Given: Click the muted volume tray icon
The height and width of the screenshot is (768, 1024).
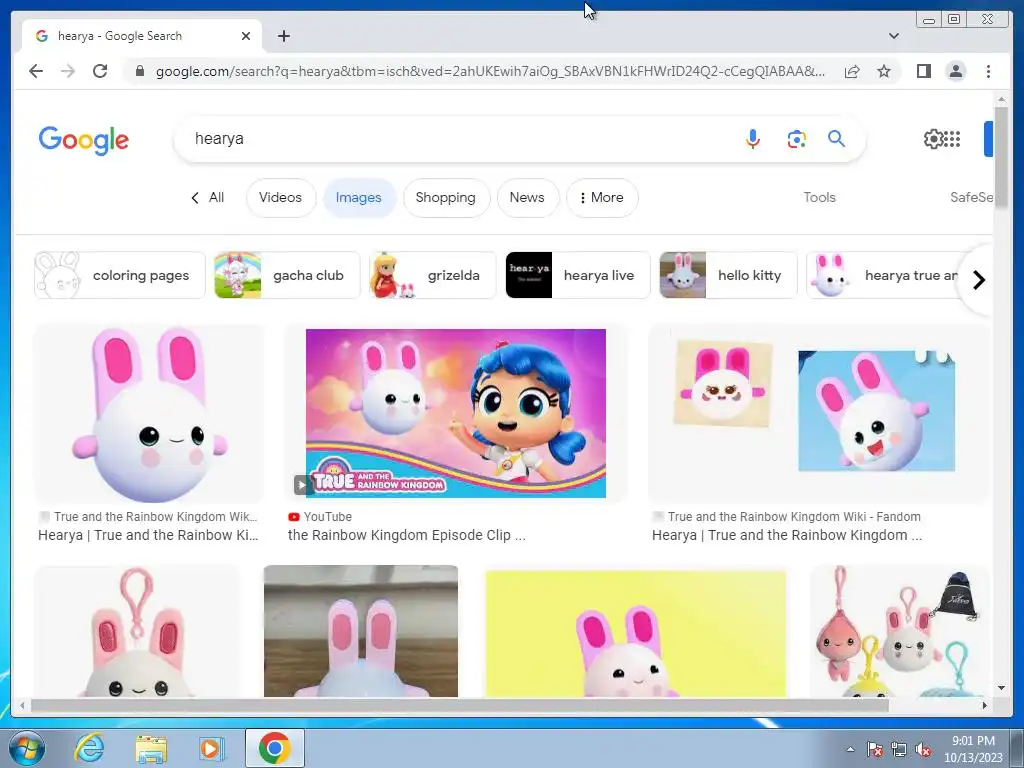Looking at the screenshot, I should (923, 750).
